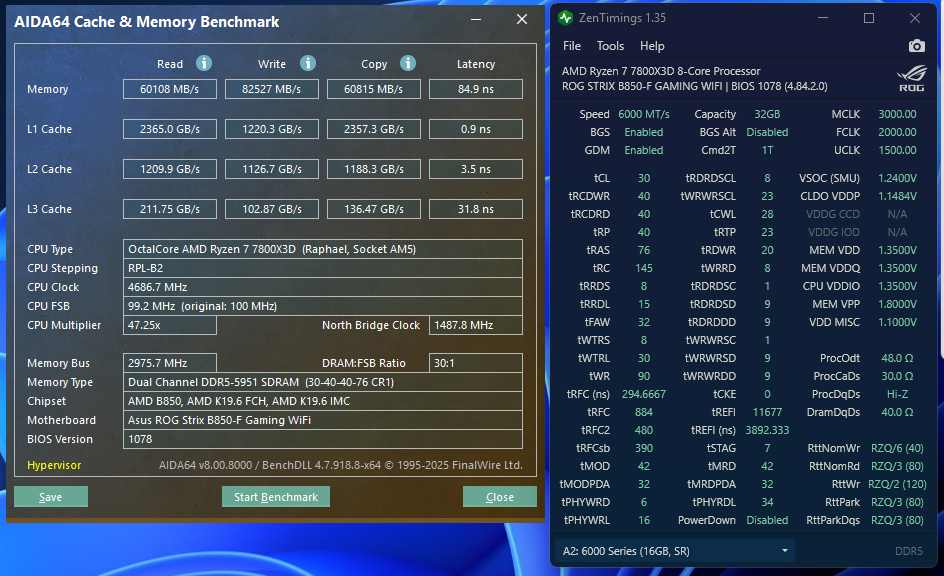Viewport: 944px width, 576px height.
Task: Click the tRFC (ns) value 294.6667
Action: [644, 394]
